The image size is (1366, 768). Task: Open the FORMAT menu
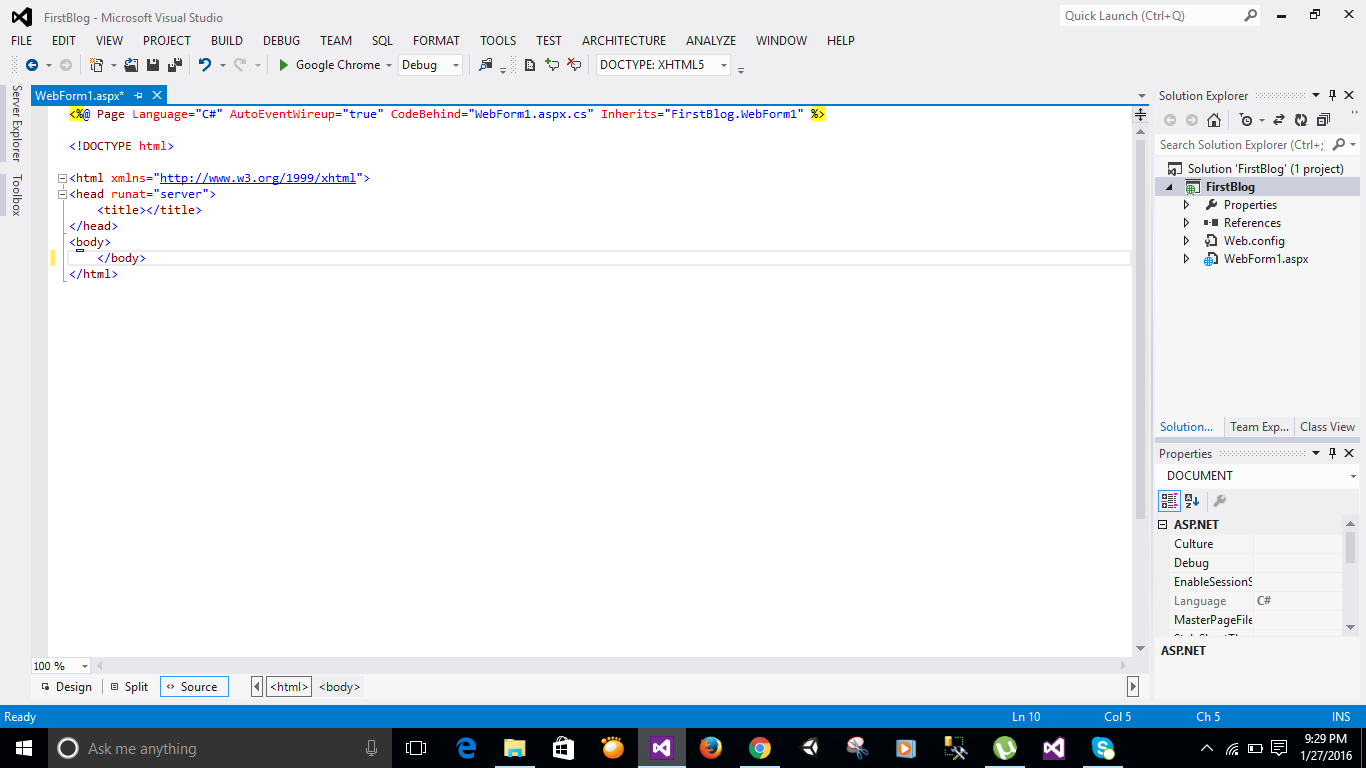pos(436,41)
